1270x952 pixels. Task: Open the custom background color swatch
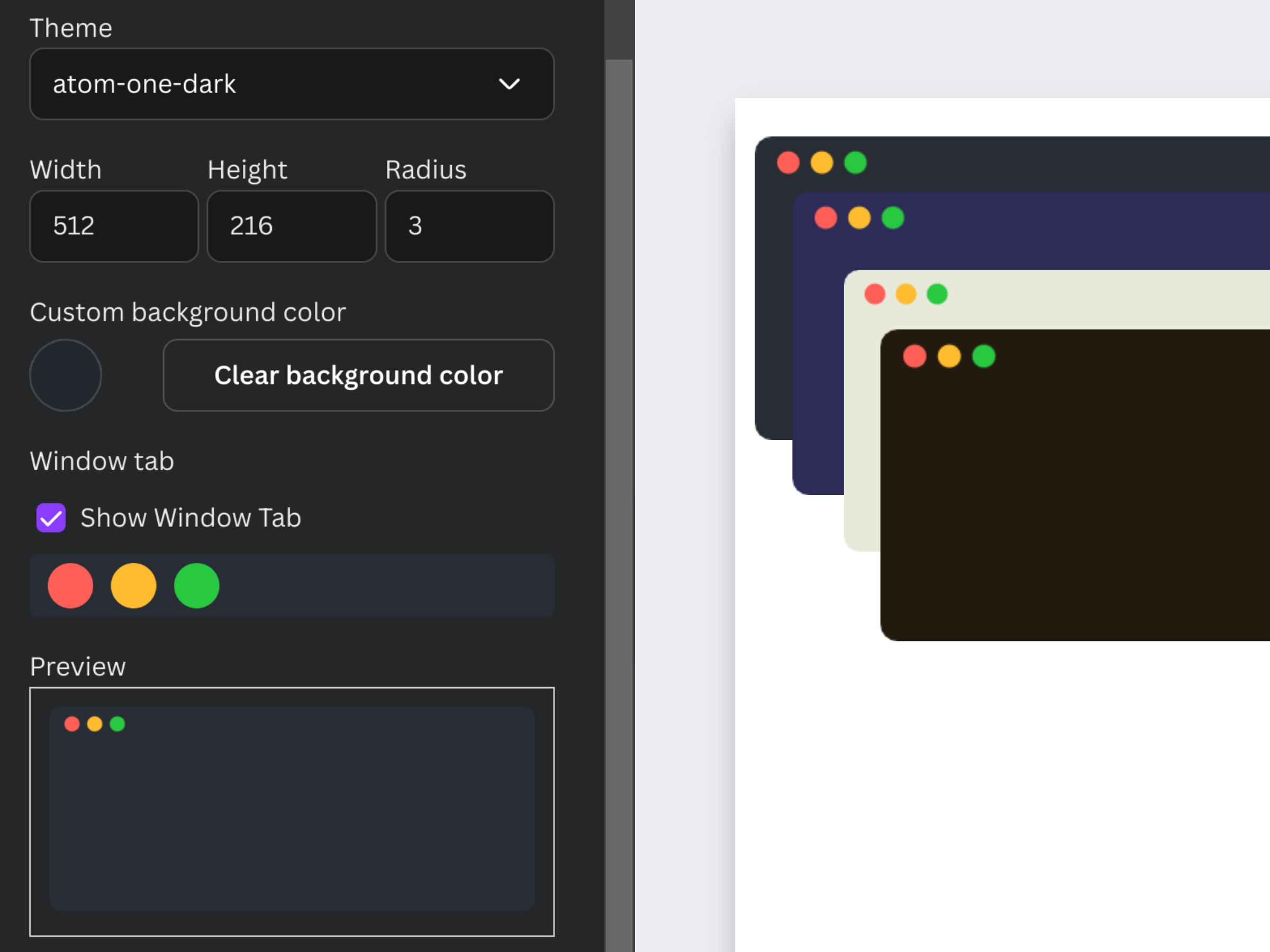coord(66,376)
